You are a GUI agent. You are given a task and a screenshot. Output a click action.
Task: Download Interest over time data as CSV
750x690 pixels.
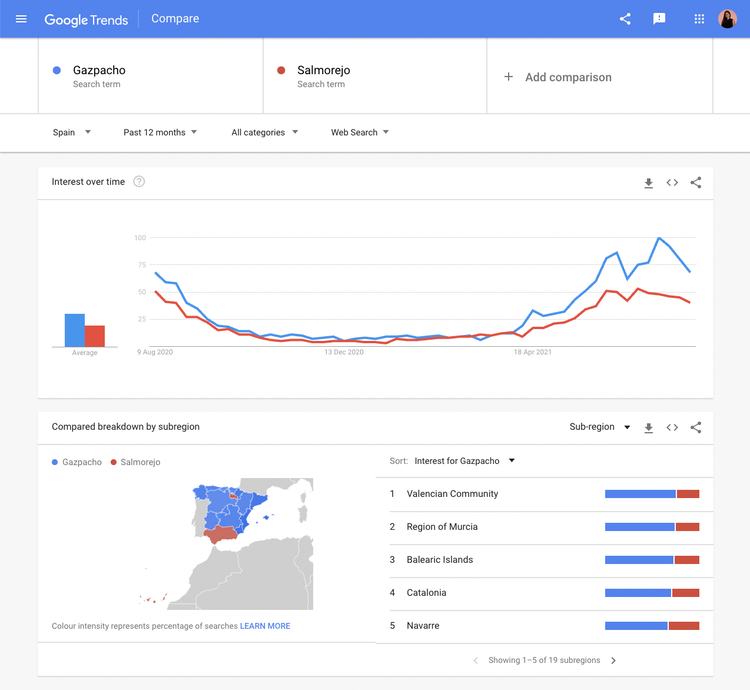point(648,183)
